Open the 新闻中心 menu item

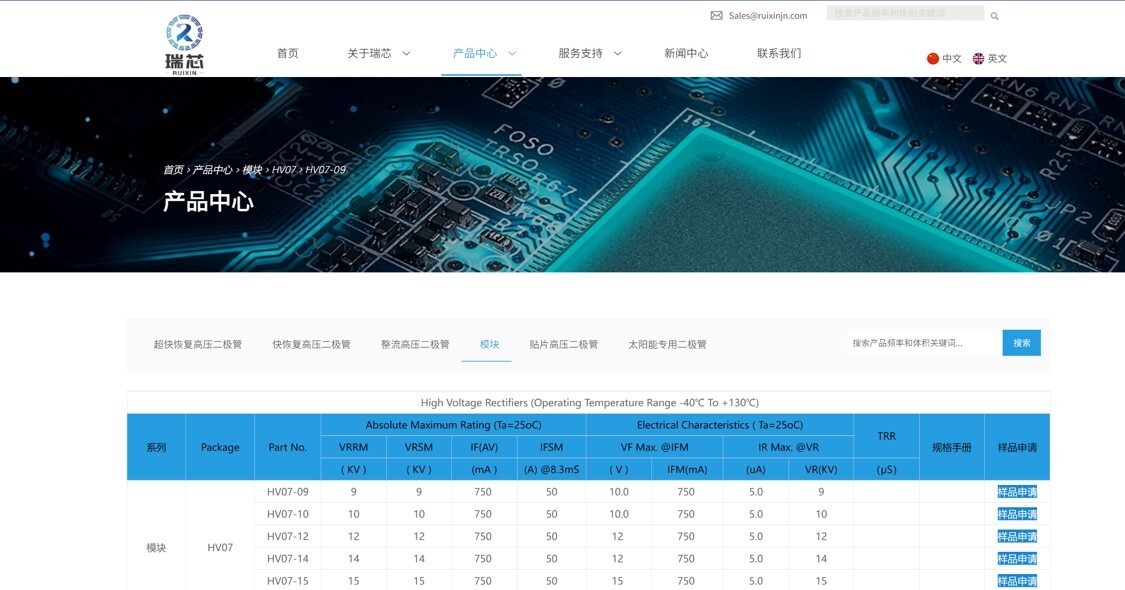click(x=686, y=54)
